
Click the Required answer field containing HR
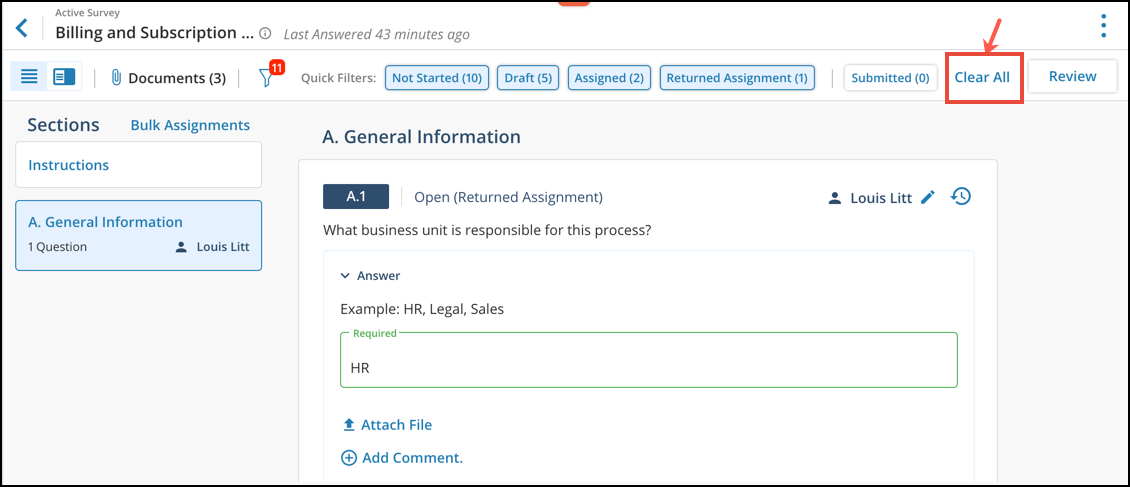[649, 360]
